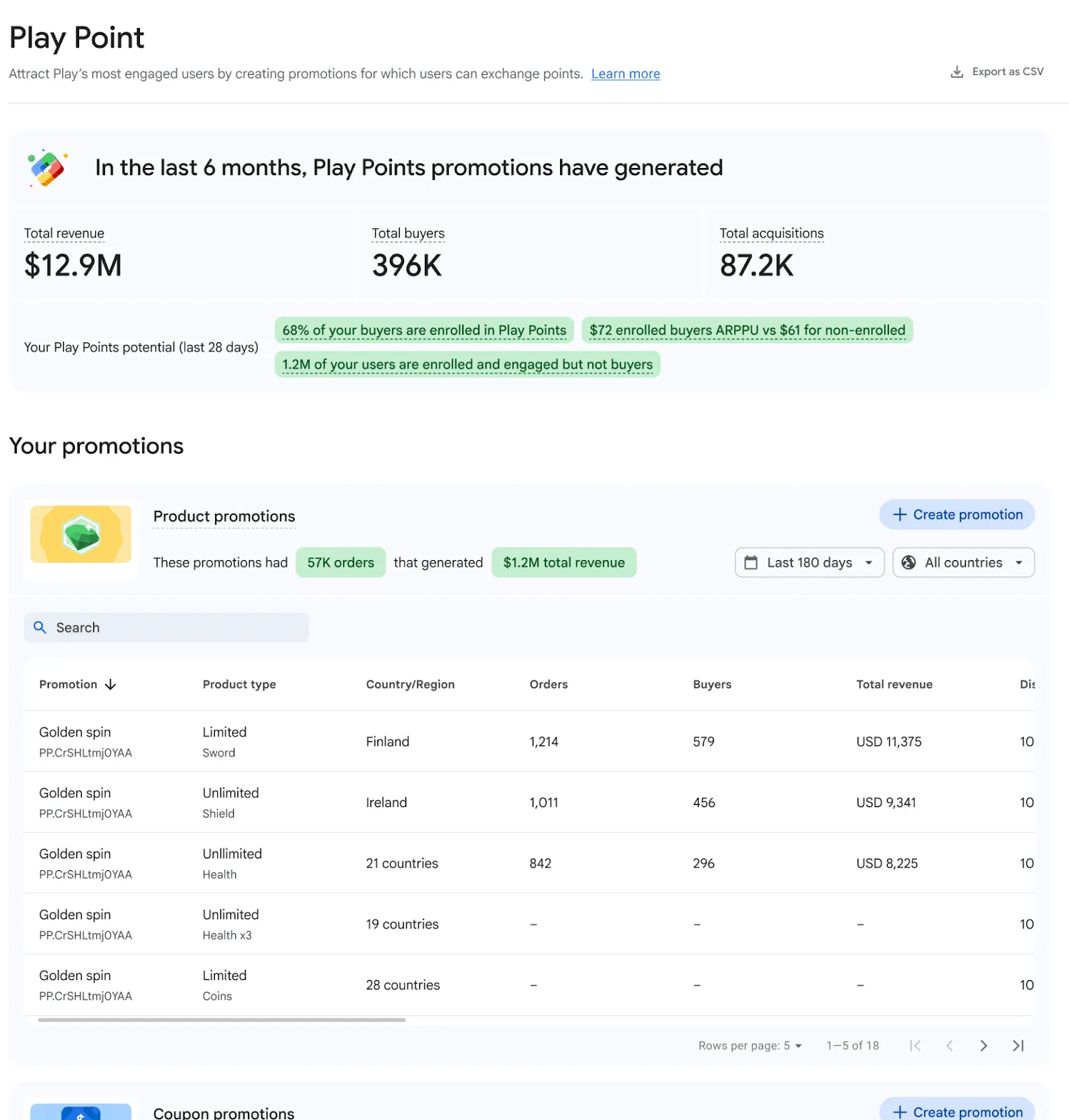Open the Rows per page dropdown
The image size is (1069, 1120).
(x=750, y=1046)
